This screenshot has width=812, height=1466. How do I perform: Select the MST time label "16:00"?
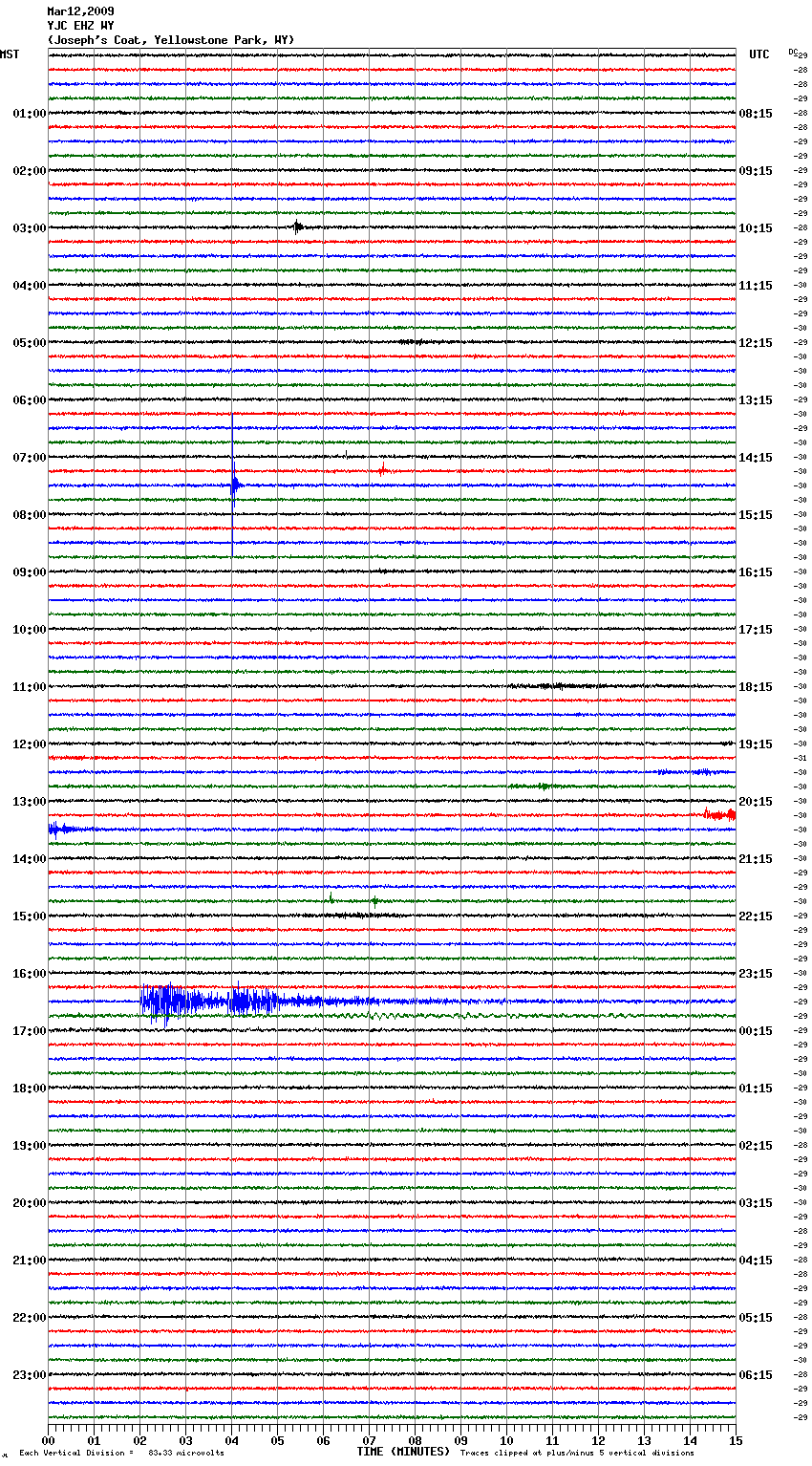(x=30, y=974)
